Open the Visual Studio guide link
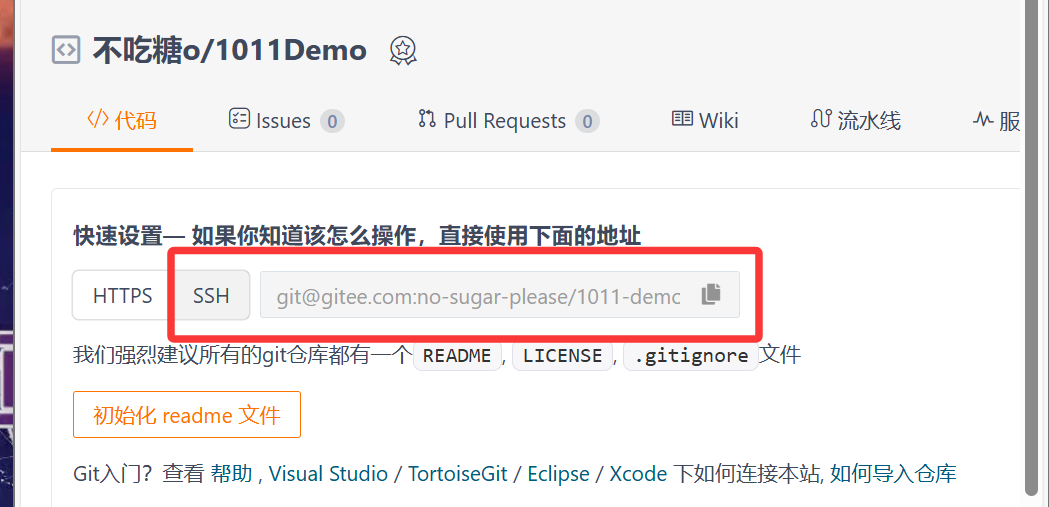The height and width of the screenshot is (507, 1049). point(328,474)
